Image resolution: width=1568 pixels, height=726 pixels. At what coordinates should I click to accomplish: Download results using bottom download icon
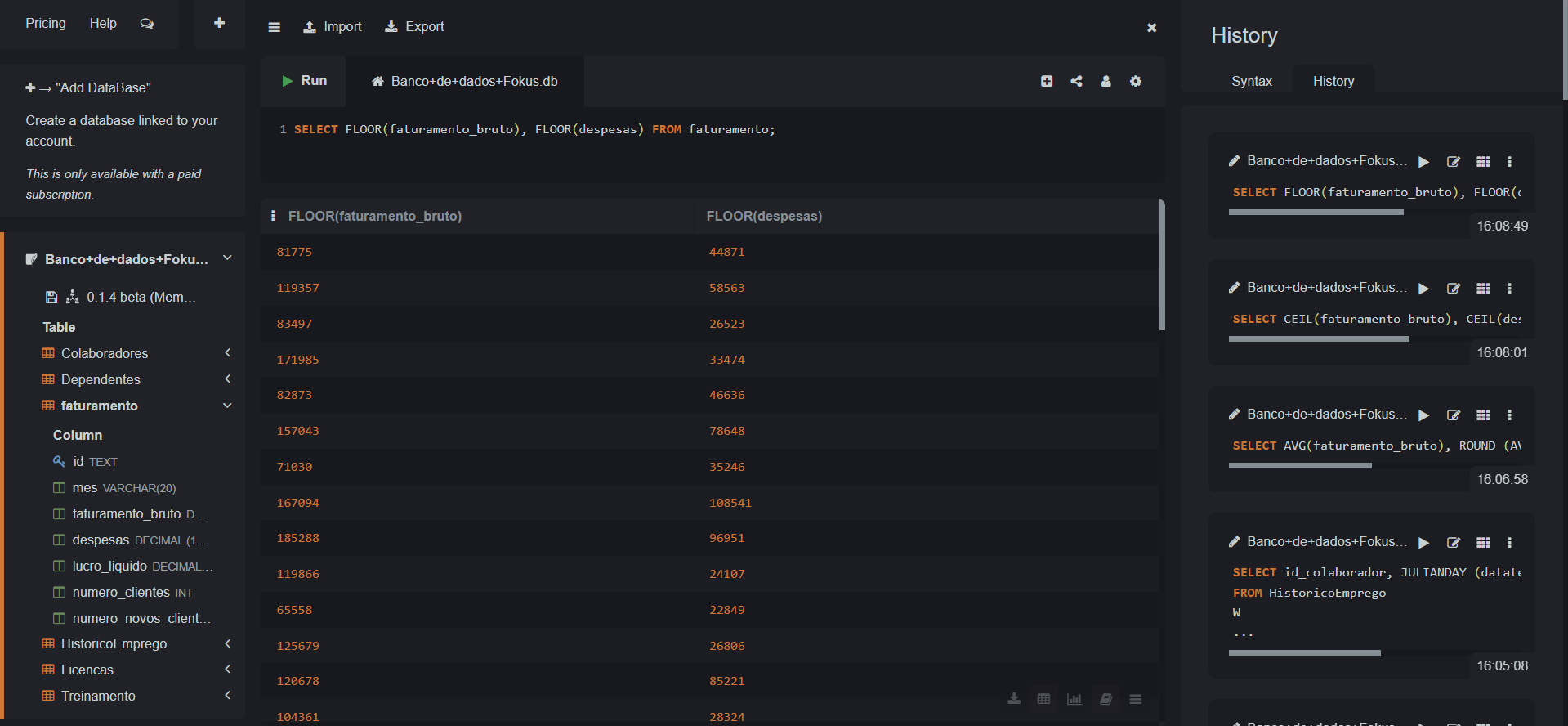point(1014,699)
